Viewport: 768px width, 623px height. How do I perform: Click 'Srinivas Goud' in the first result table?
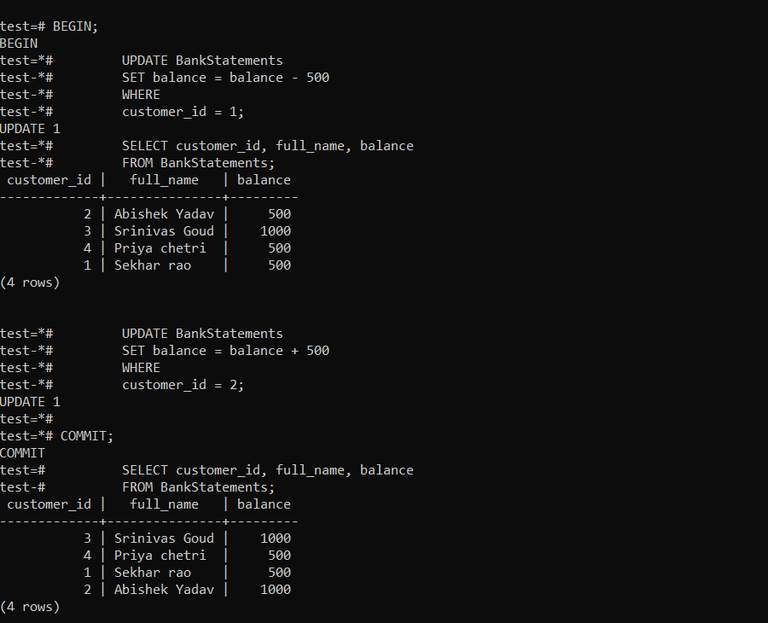(x=164, y=231)
